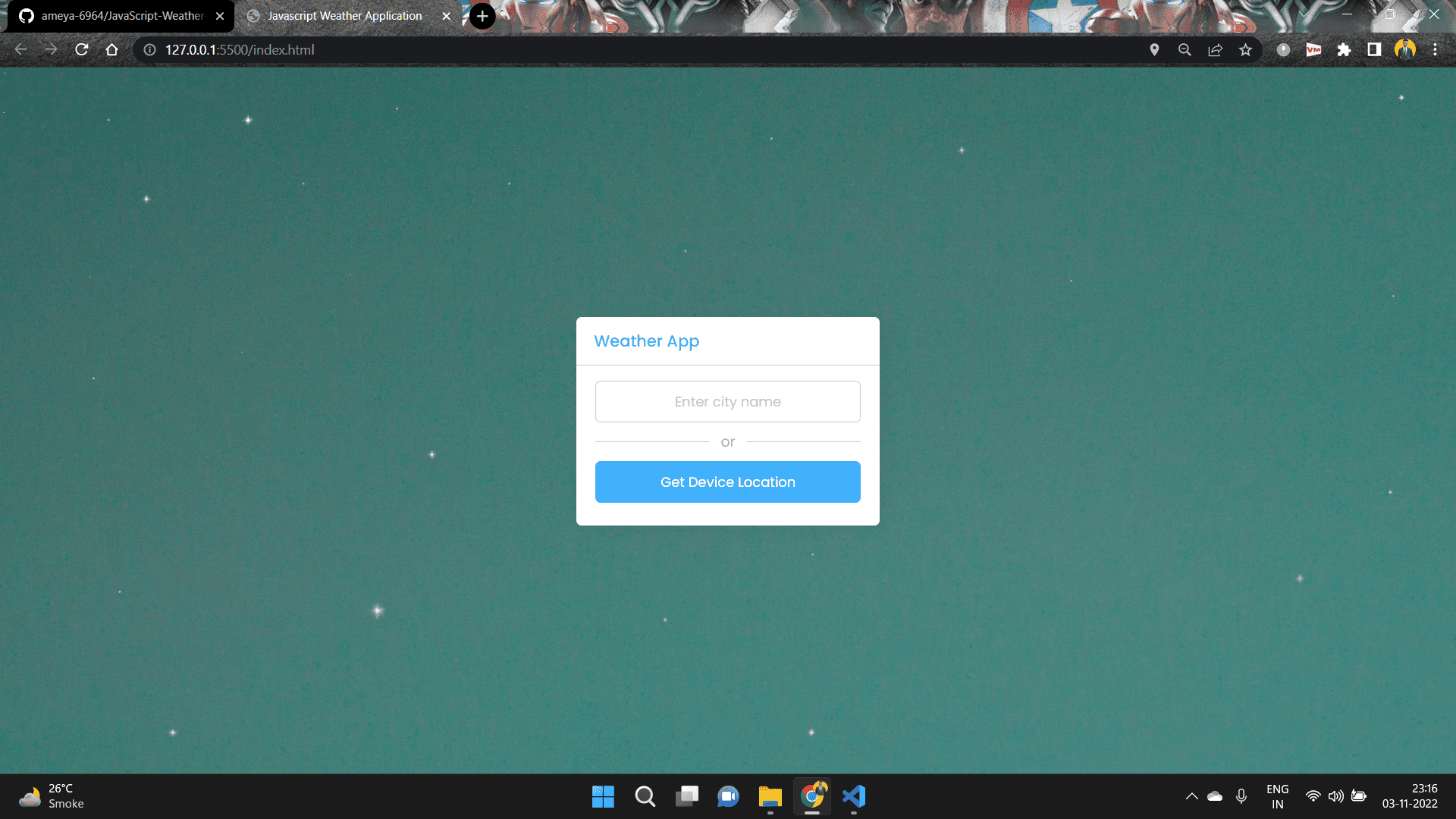Bookmark this page with the star icon
The image size is (1456, 819).
(x=1246, y=49)
